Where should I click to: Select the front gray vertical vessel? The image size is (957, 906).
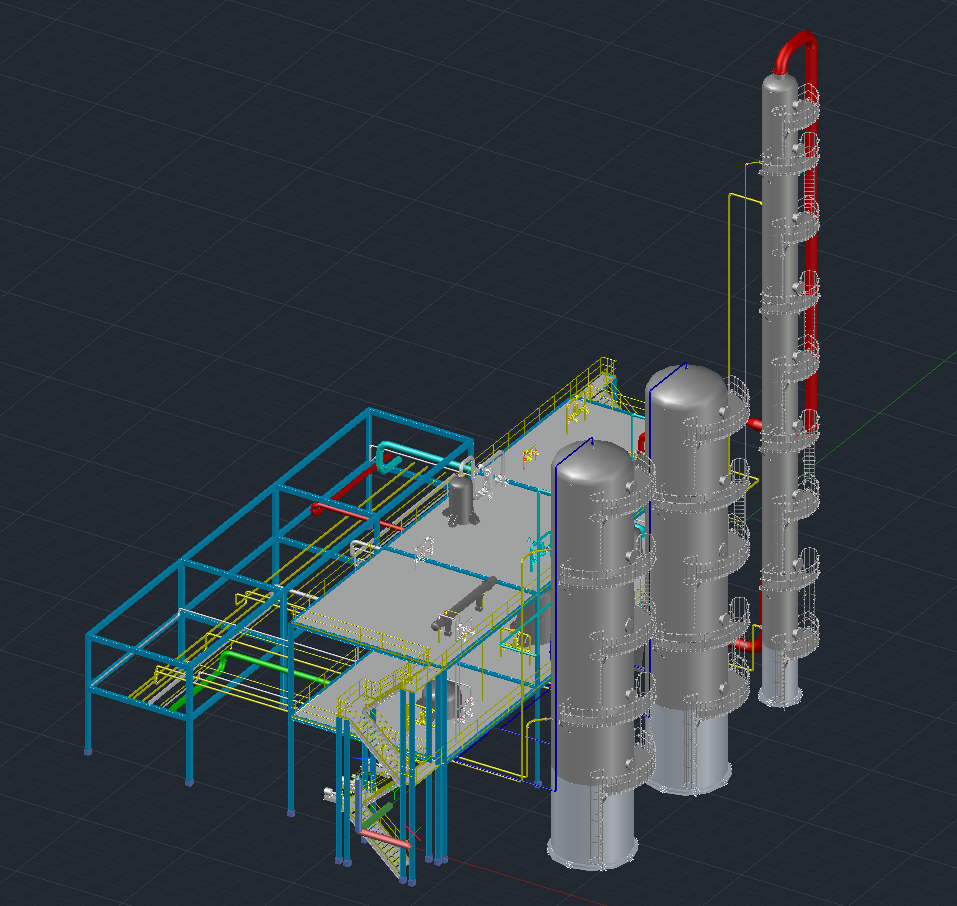pos(593,653)
